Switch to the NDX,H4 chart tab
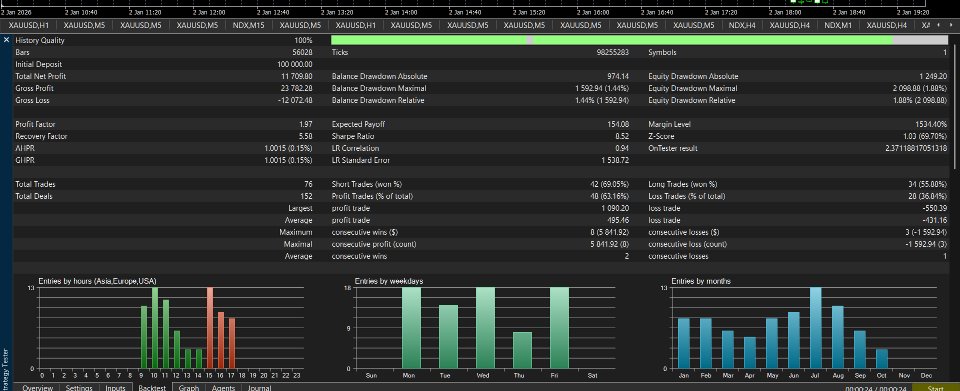Screen dimensions: 960x391 (x=743, y=25)
